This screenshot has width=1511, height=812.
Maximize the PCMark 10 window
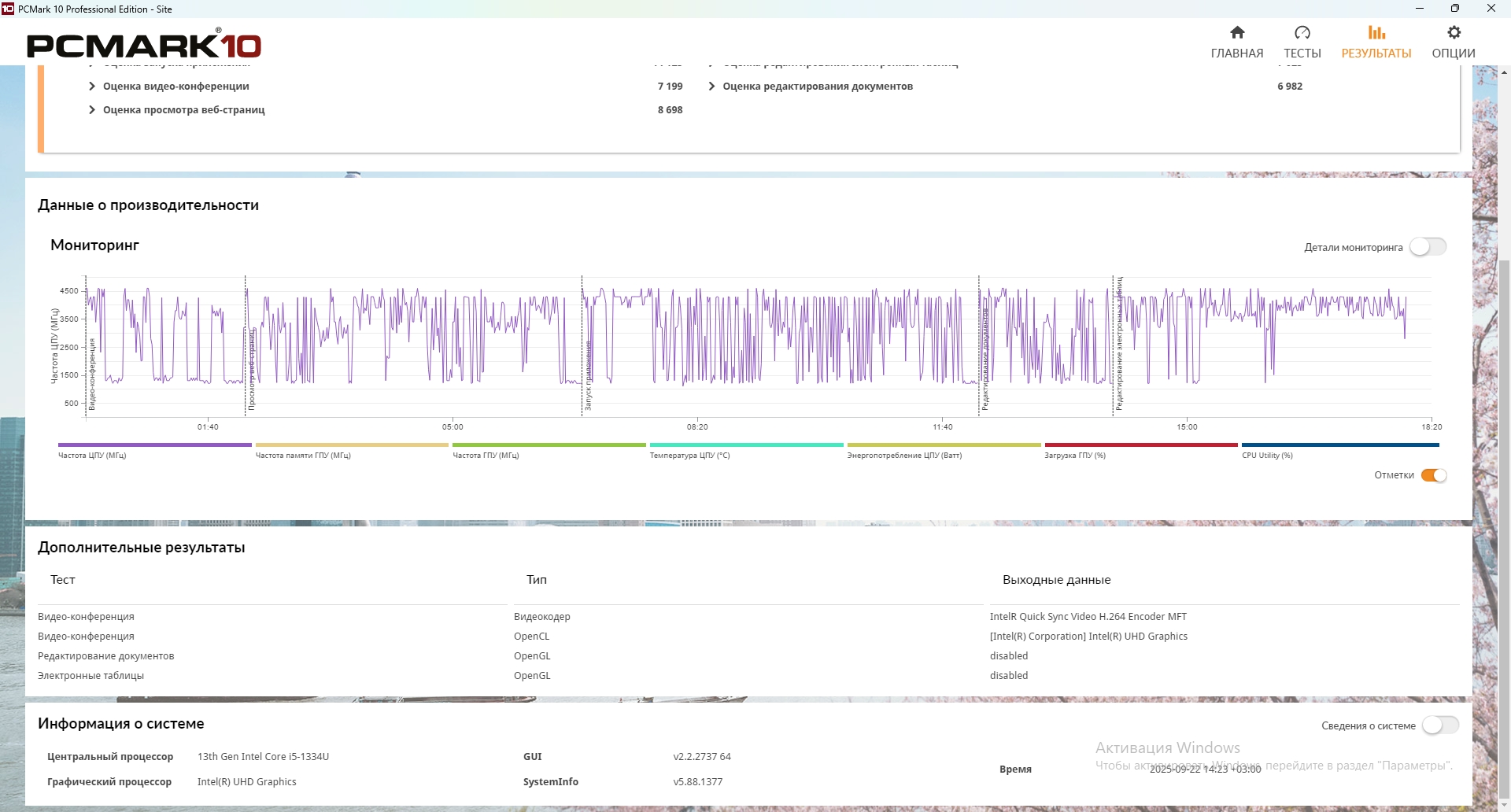tap(1455, 9)
